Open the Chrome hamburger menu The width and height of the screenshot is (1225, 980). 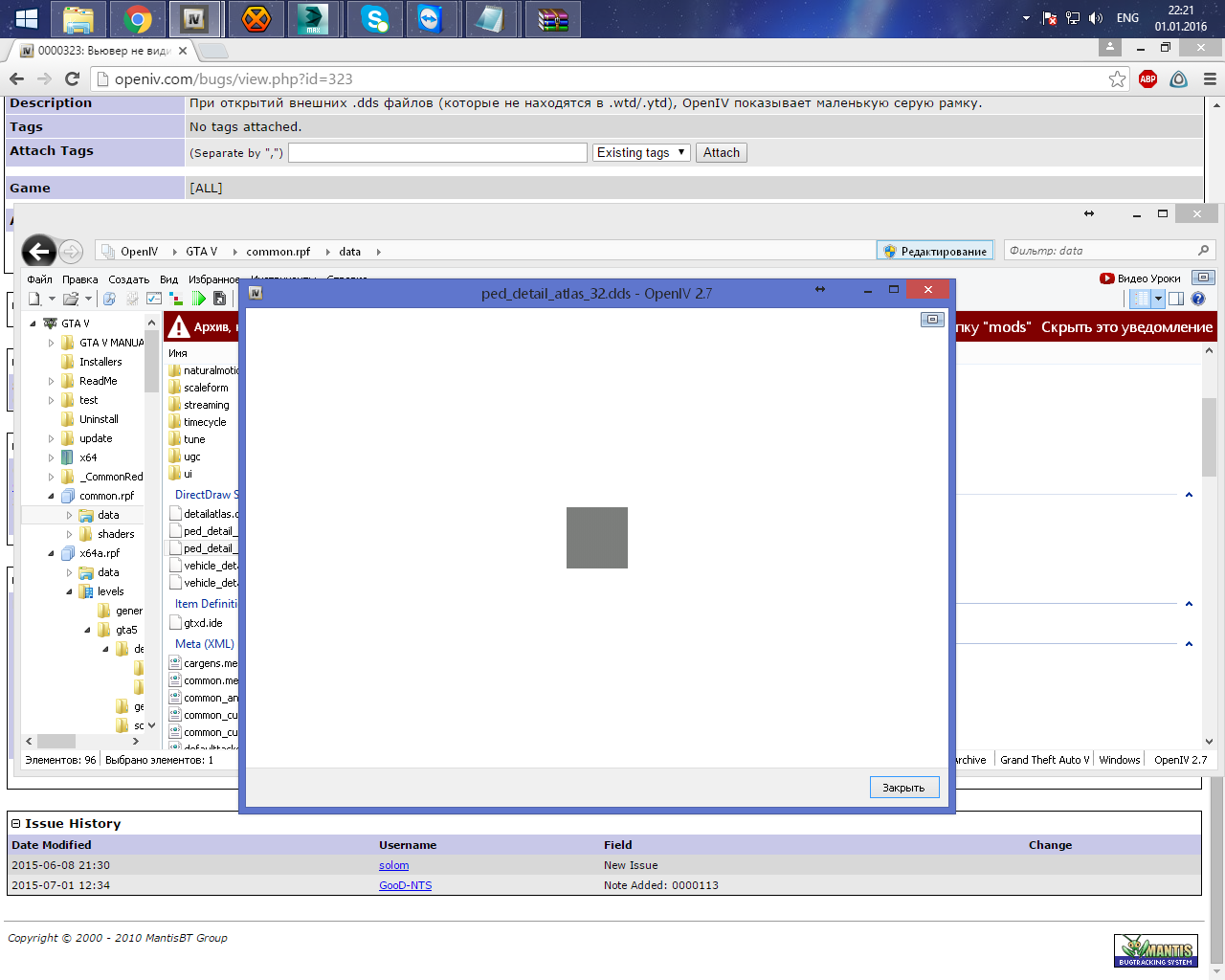(1210, 79)
